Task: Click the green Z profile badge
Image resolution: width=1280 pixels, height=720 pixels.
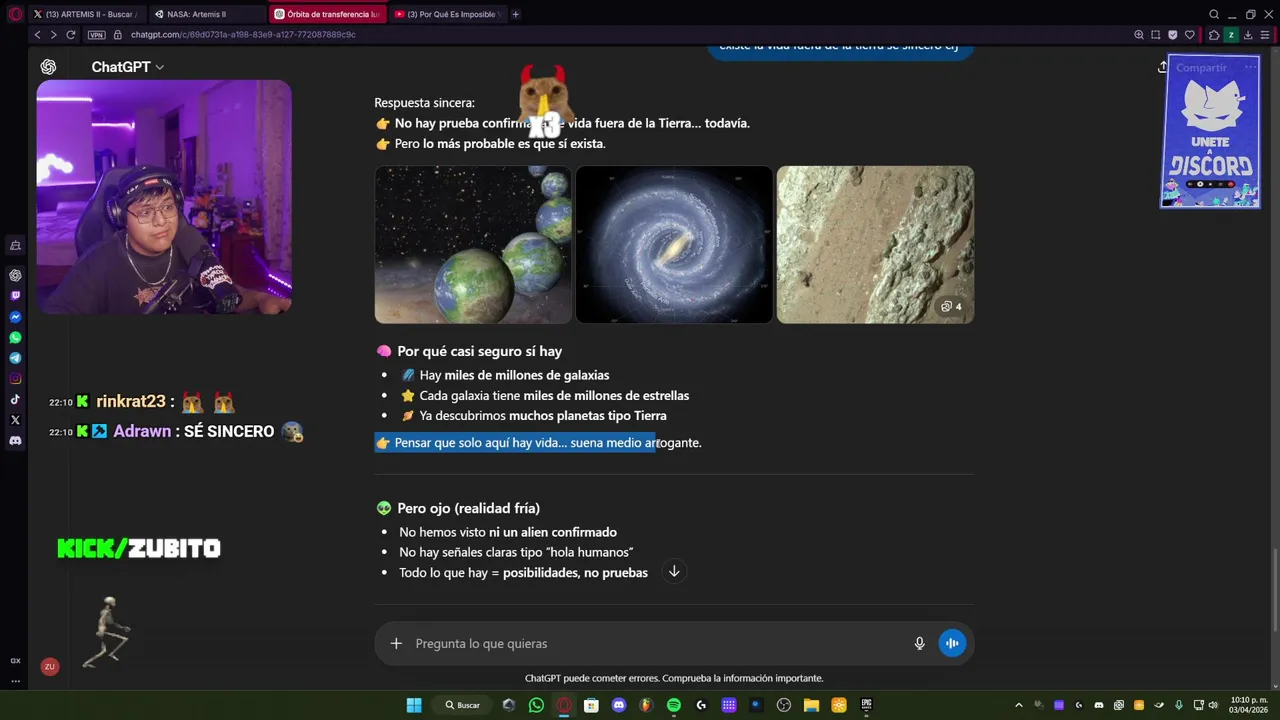Action: (1231, 34)
